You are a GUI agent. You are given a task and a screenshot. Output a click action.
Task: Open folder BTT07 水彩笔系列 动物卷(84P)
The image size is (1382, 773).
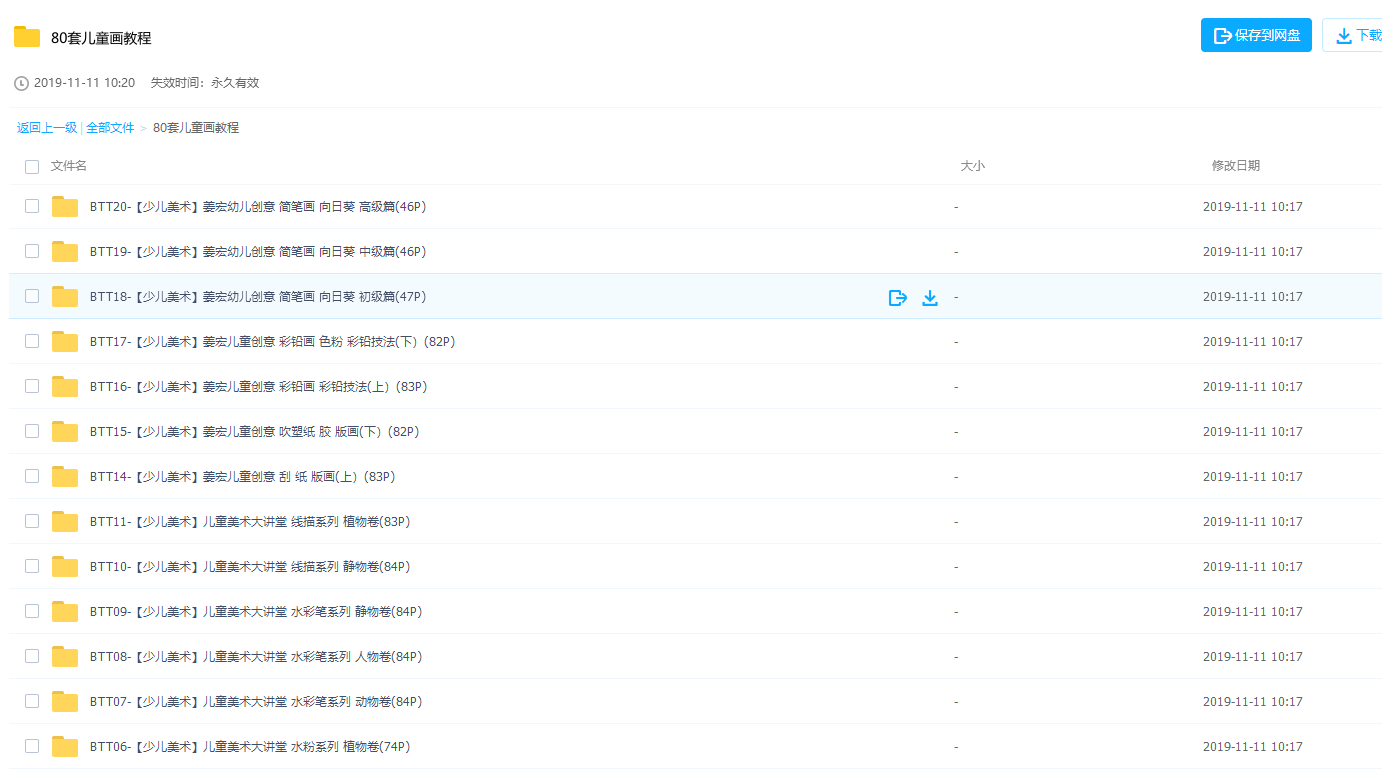(x=256, y=702)
